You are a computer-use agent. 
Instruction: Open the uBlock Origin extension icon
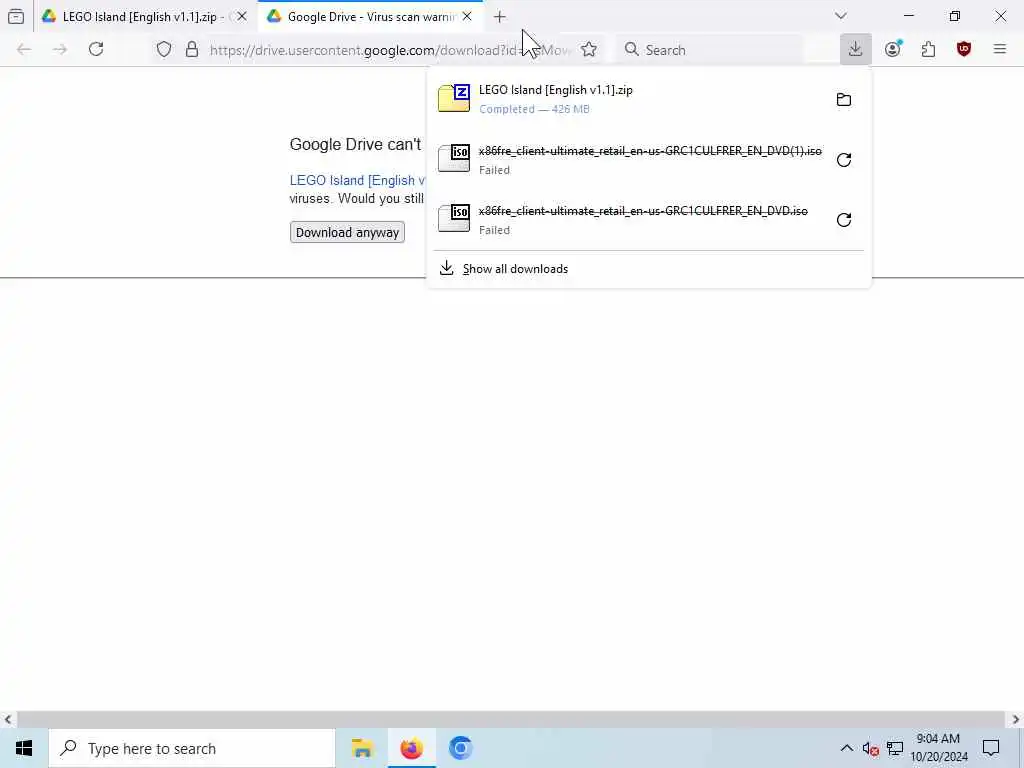pyautogui.click(x=964, y=49)
